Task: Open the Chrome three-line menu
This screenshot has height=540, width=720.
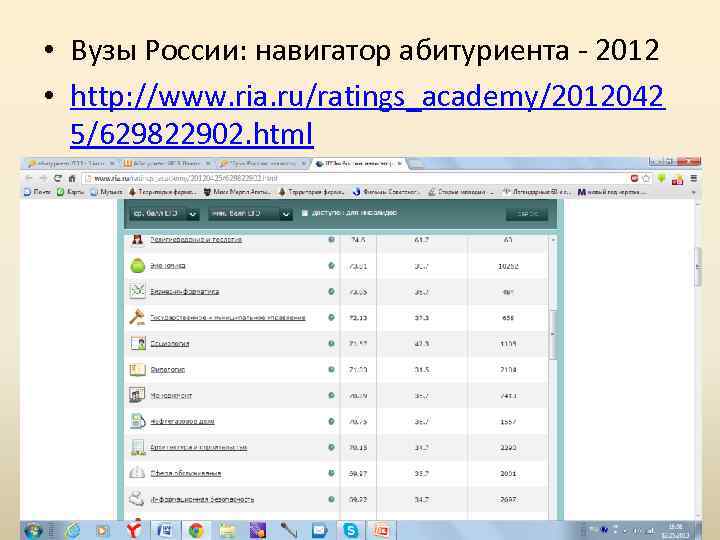Action: click(694, 178)
